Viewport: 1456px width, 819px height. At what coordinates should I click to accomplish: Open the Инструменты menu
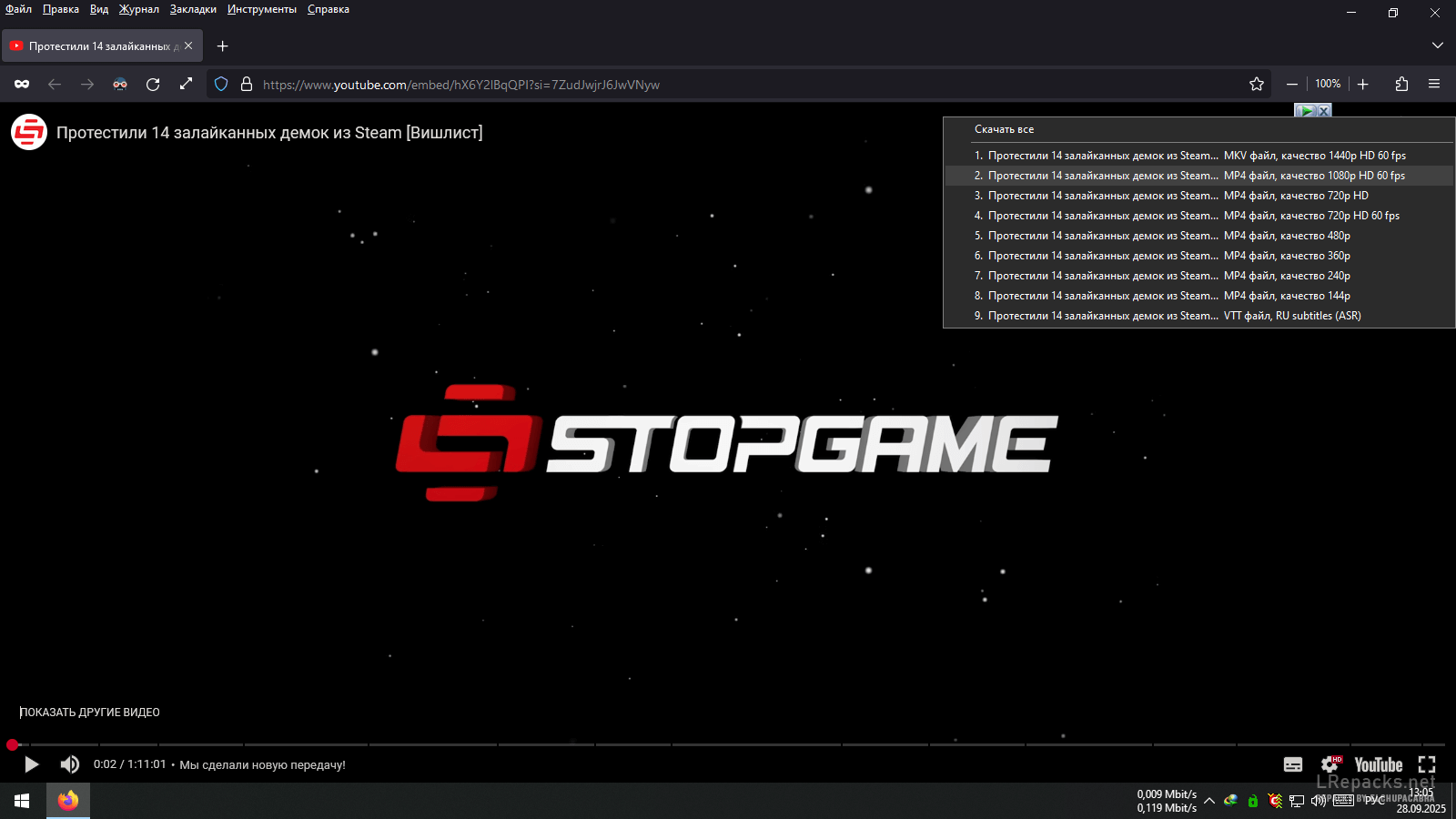click(262, 9)
